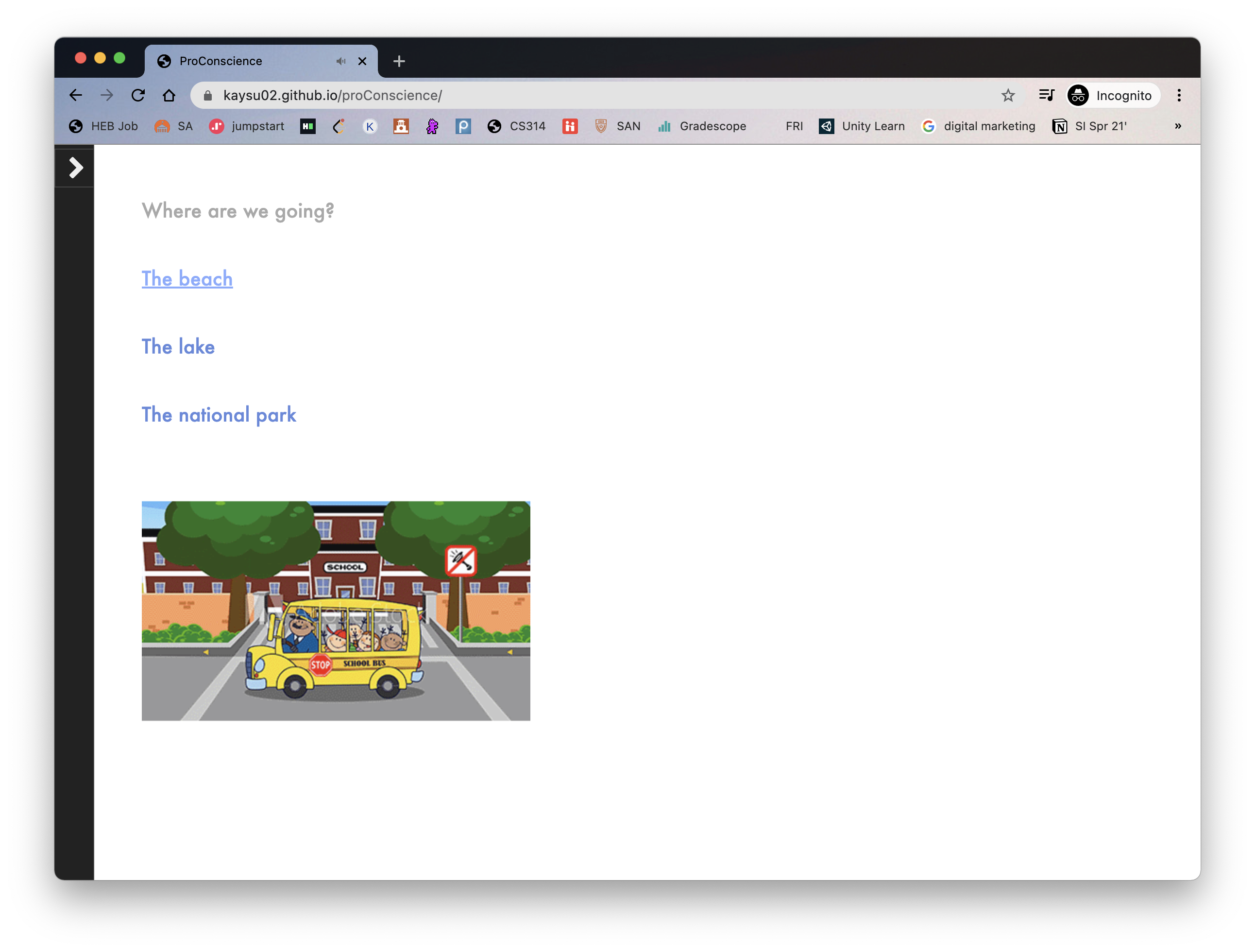1255x952 pixels.
Task: Click the address bar URL
Action: pos(333,95)
